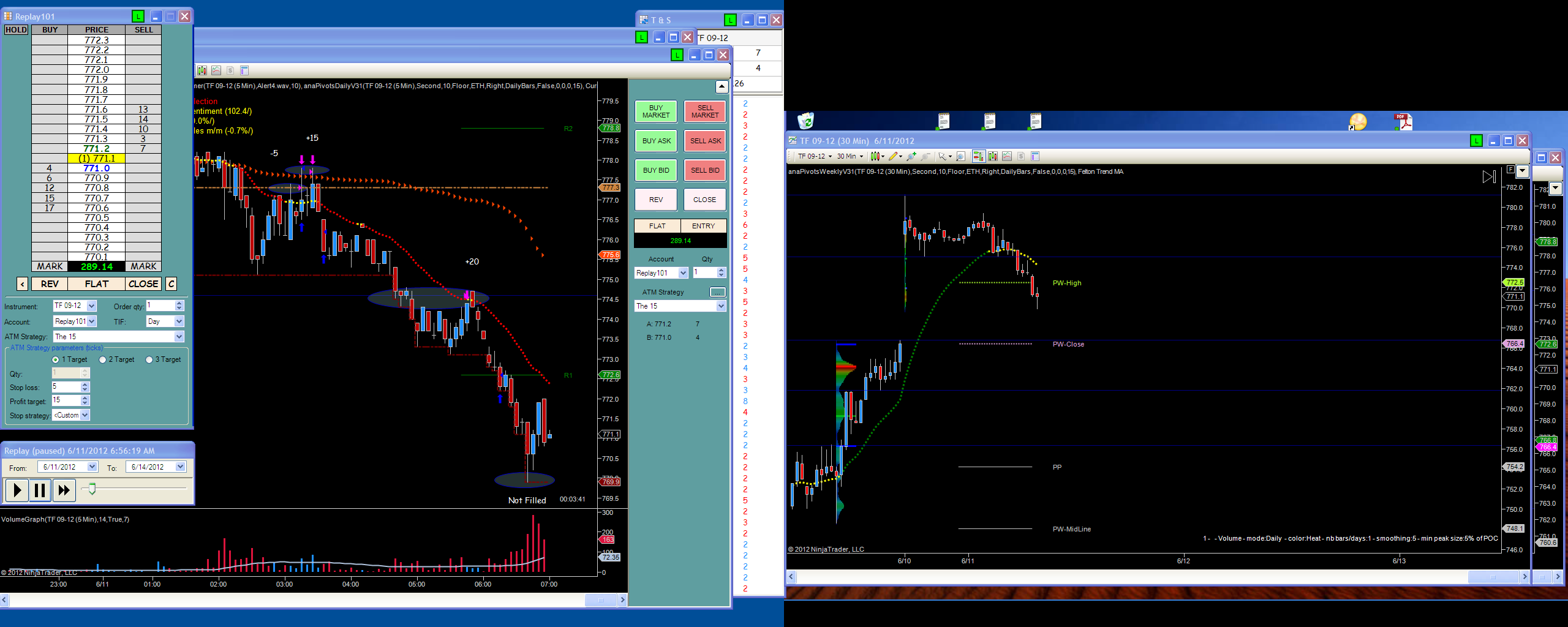This screenshot has width=1568, height=627.
Task: Open Chart Trader Account dropdown
Action: click(x=683, y=273)
